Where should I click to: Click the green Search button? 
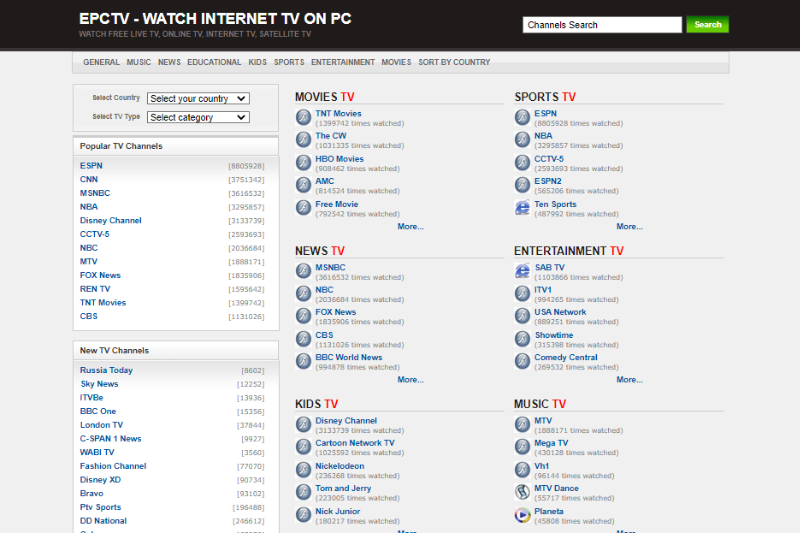(708, 24)
